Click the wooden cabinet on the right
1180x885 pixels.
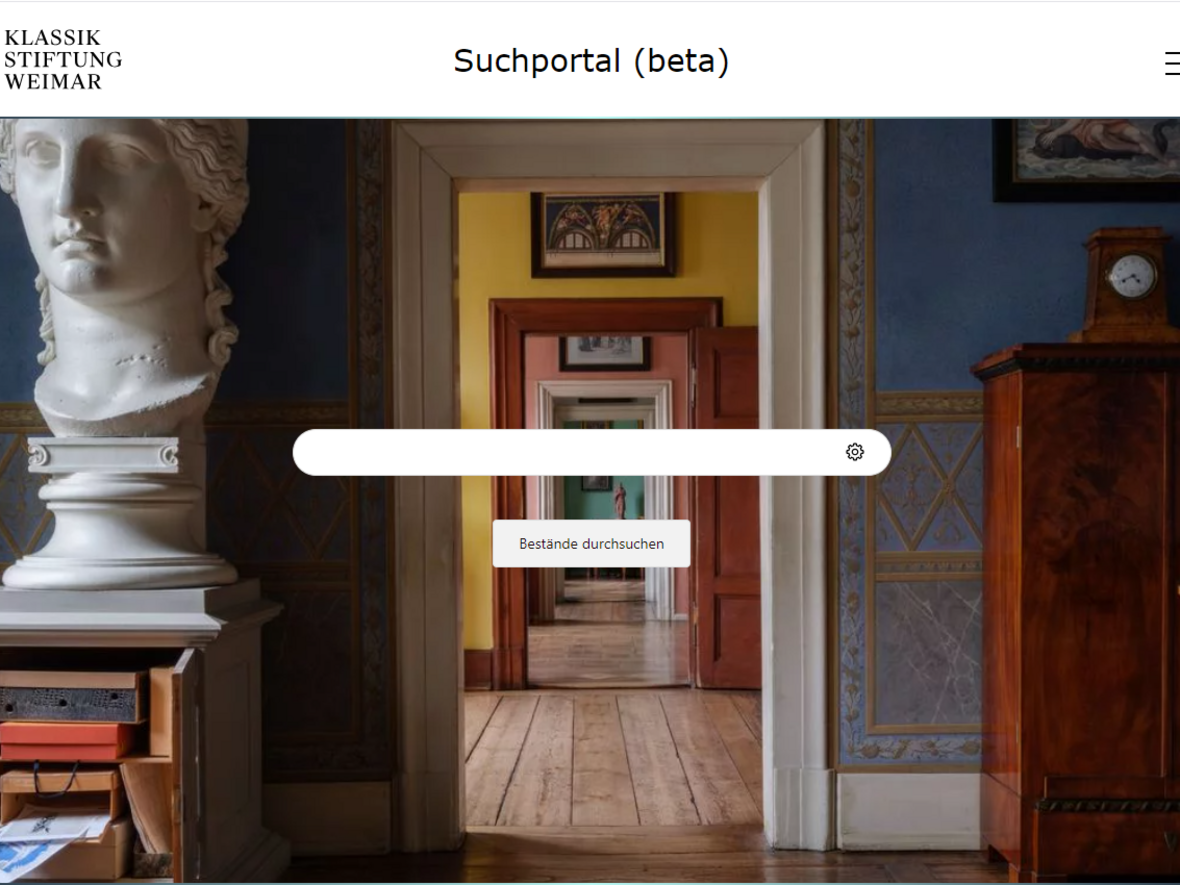coord(1079,610)
